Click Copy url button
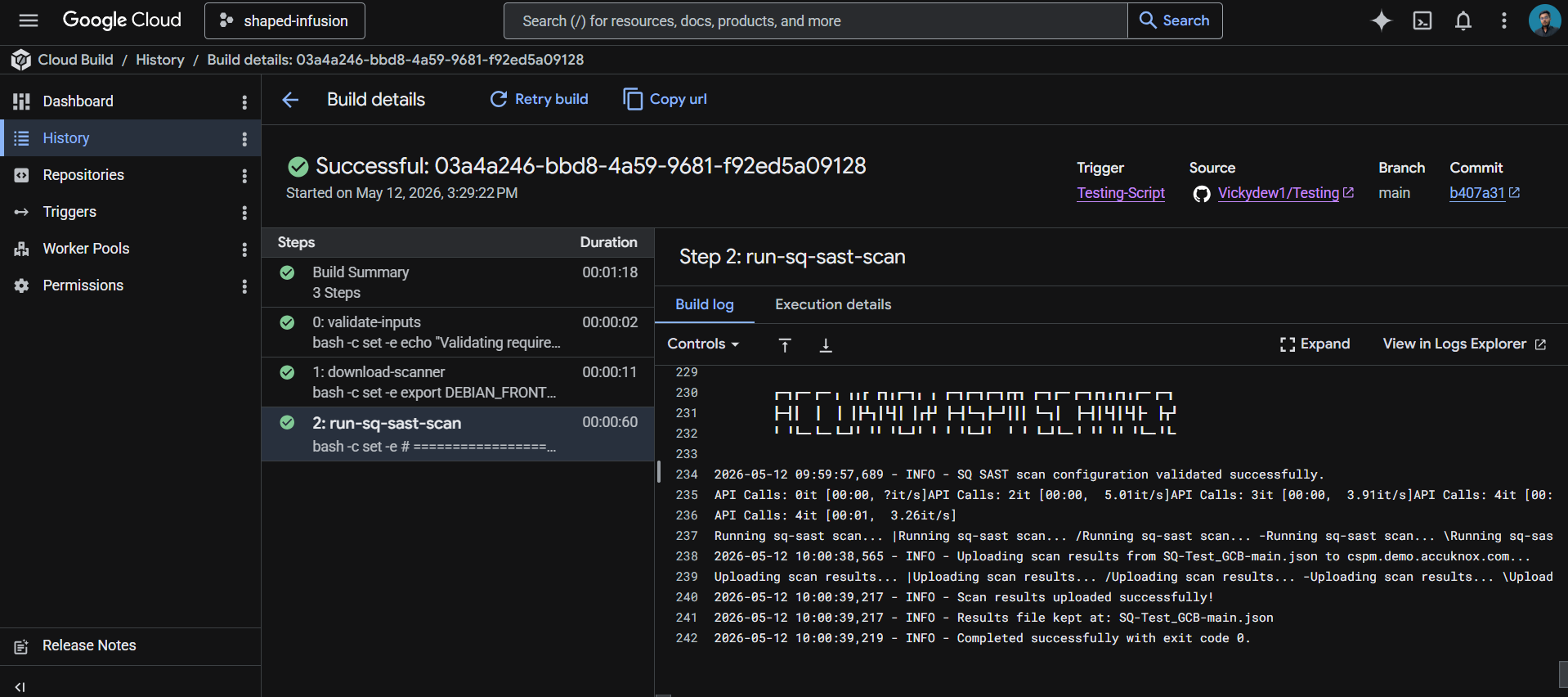Image resolution: width=1568 pixels, height=697 pixels. point(665,99)
